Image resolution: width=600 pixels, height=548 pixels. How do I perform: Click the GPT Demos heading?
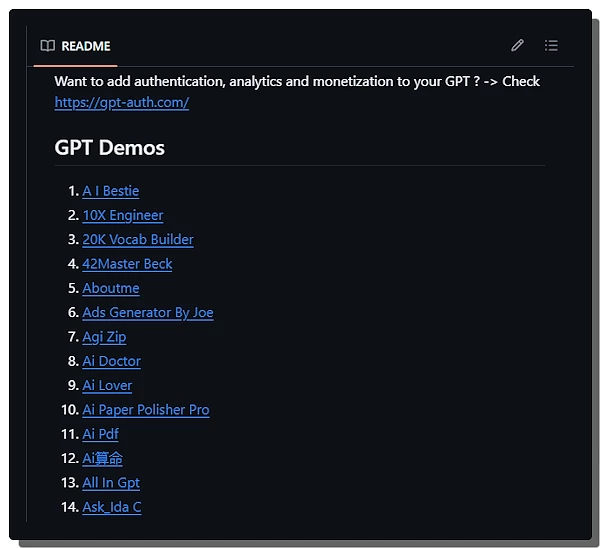(109, 148)
